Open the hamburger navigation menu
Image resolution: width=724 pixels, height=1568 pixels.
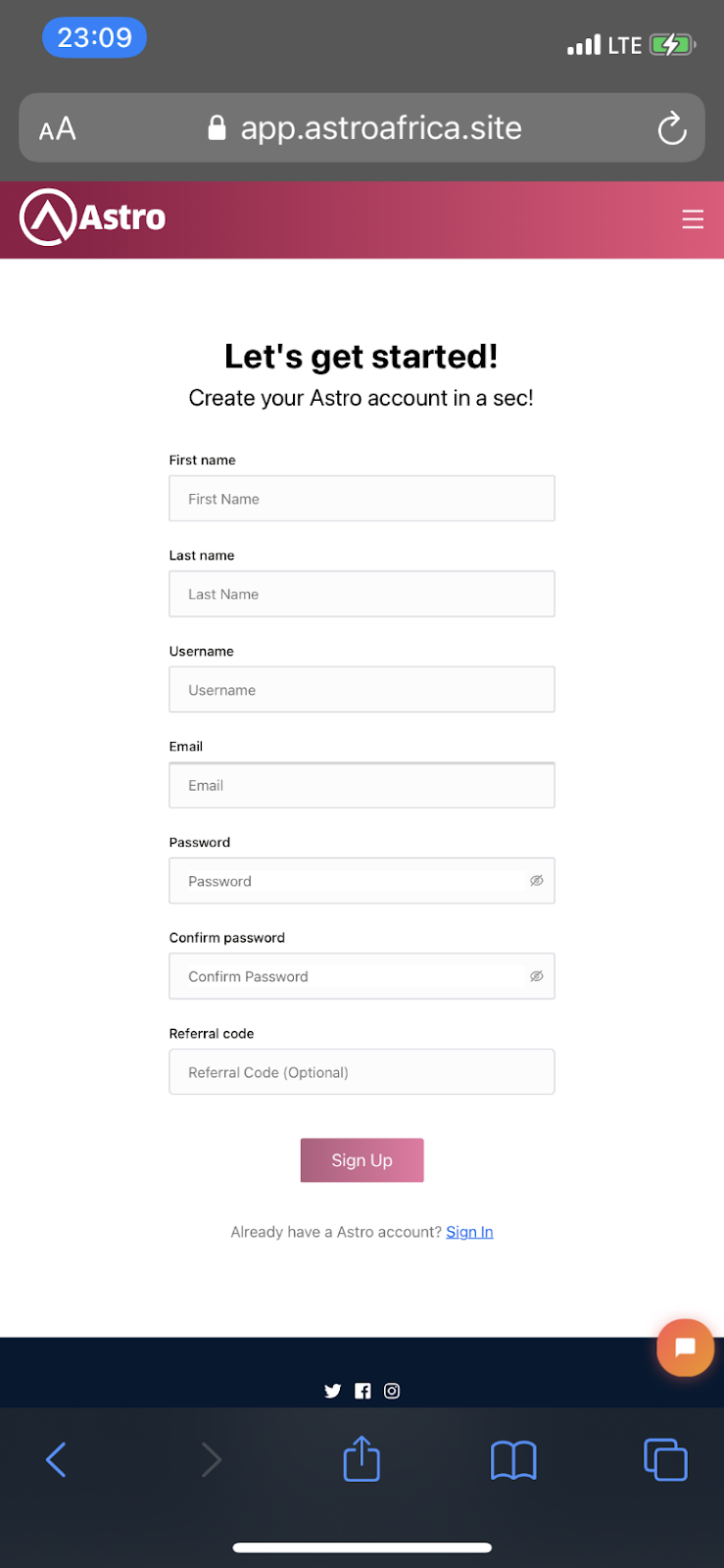[693, 220]
